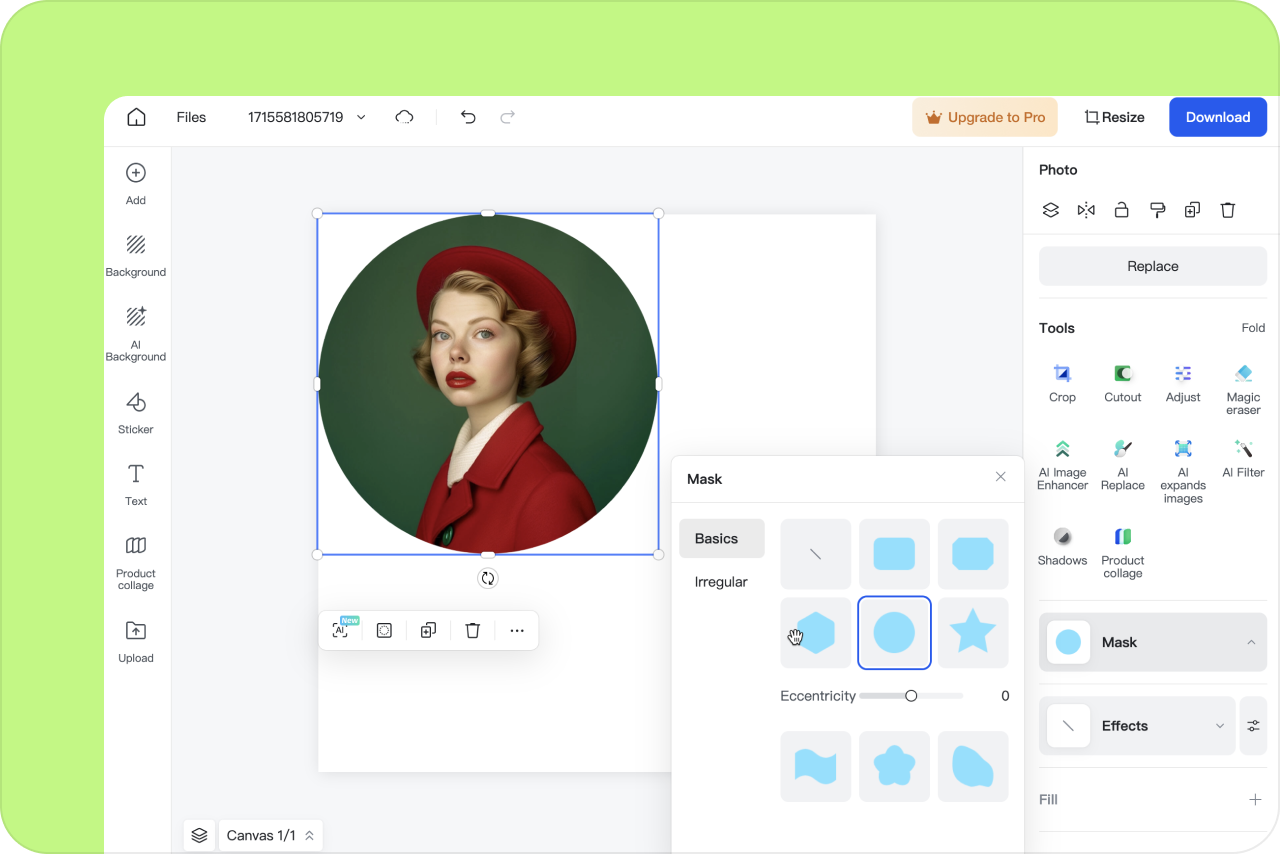The image size is (1280, 854).
Task: Open the Resize option
Action: (1114, 117)
